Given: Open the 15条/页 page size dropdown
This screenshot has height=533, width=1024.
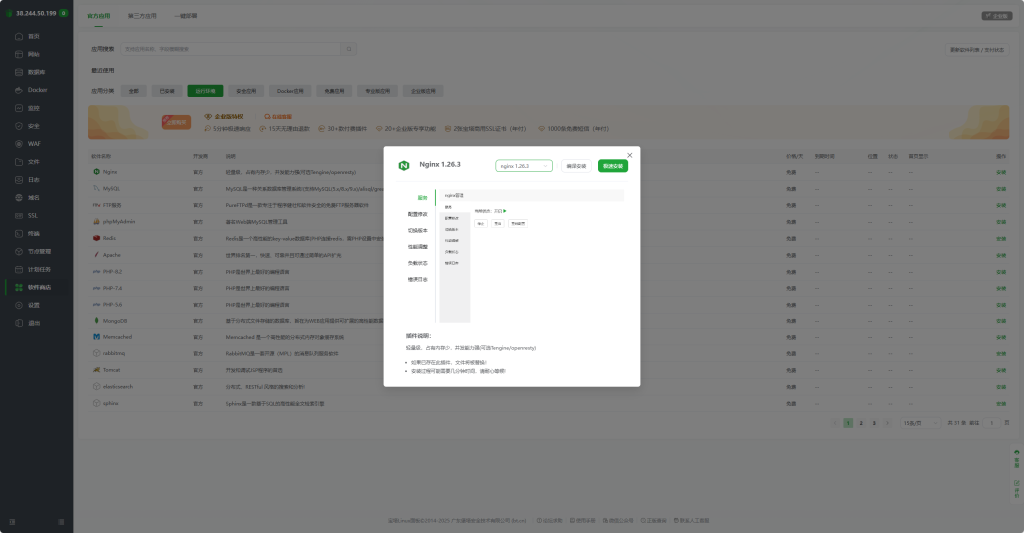Looking at the screenshot, I should coord(921,423).
